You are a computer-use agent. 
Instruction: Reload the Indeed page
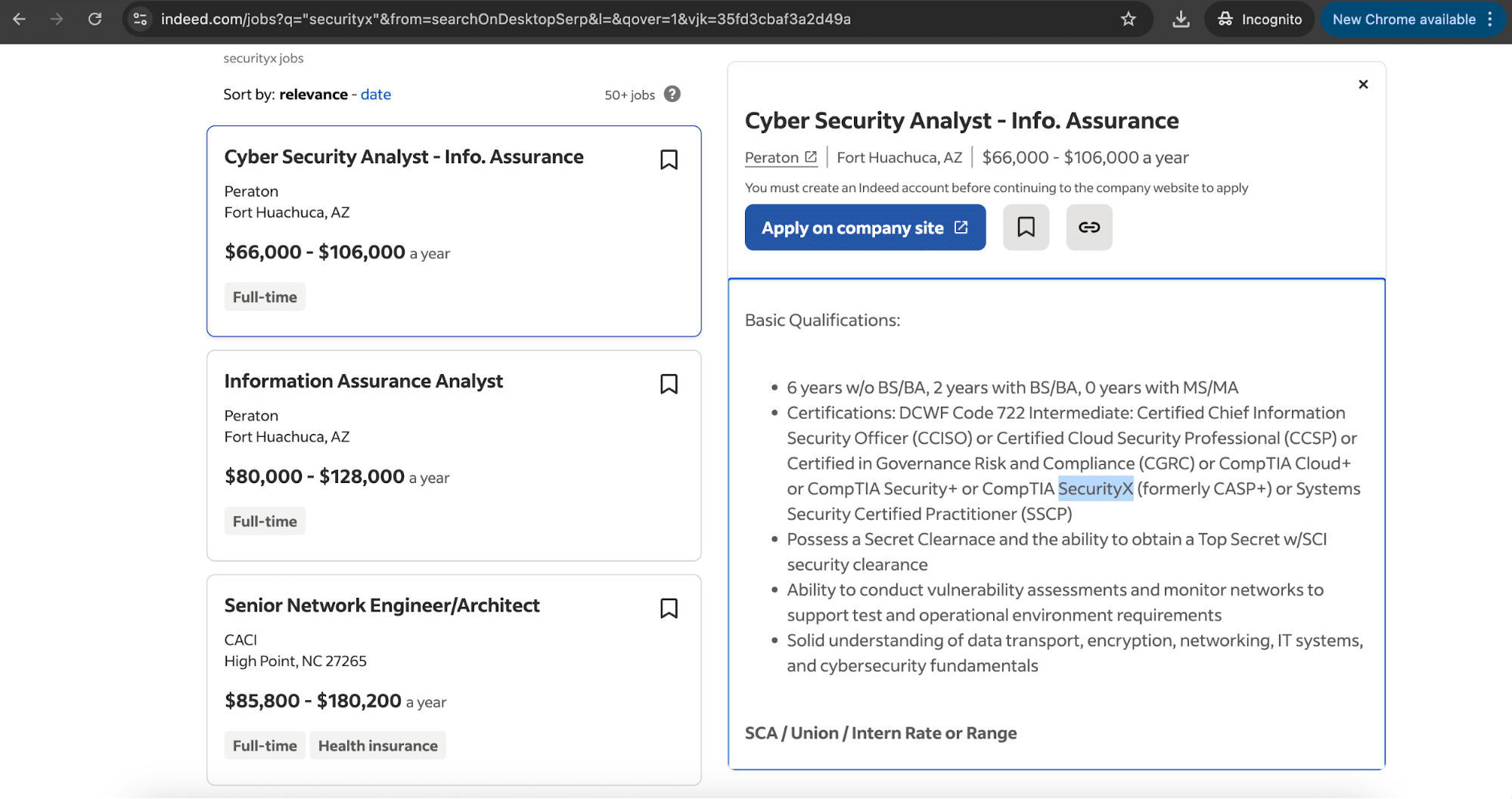coord(95,19)
